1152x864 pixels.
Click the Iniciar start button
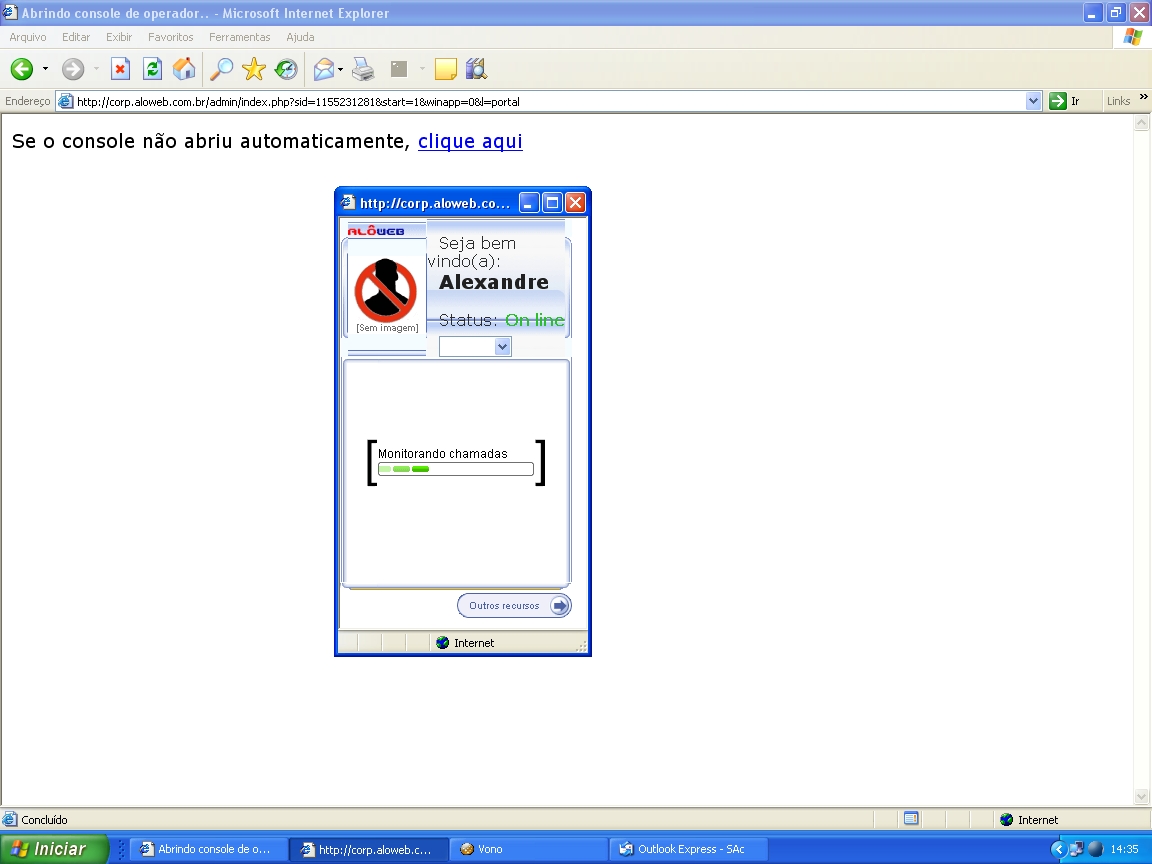click(x=54, y=849)
